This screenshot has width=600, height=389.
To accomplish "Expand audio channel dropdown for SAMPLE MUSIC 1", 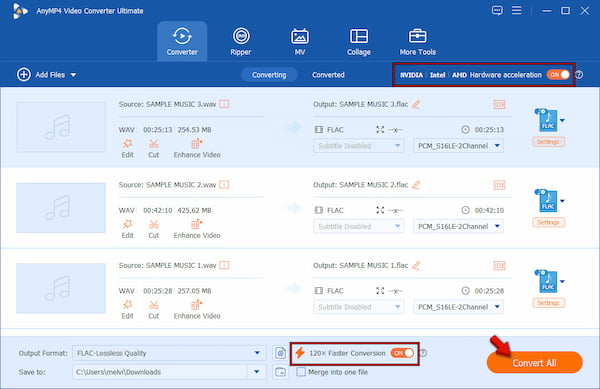I will coord(458,307).
